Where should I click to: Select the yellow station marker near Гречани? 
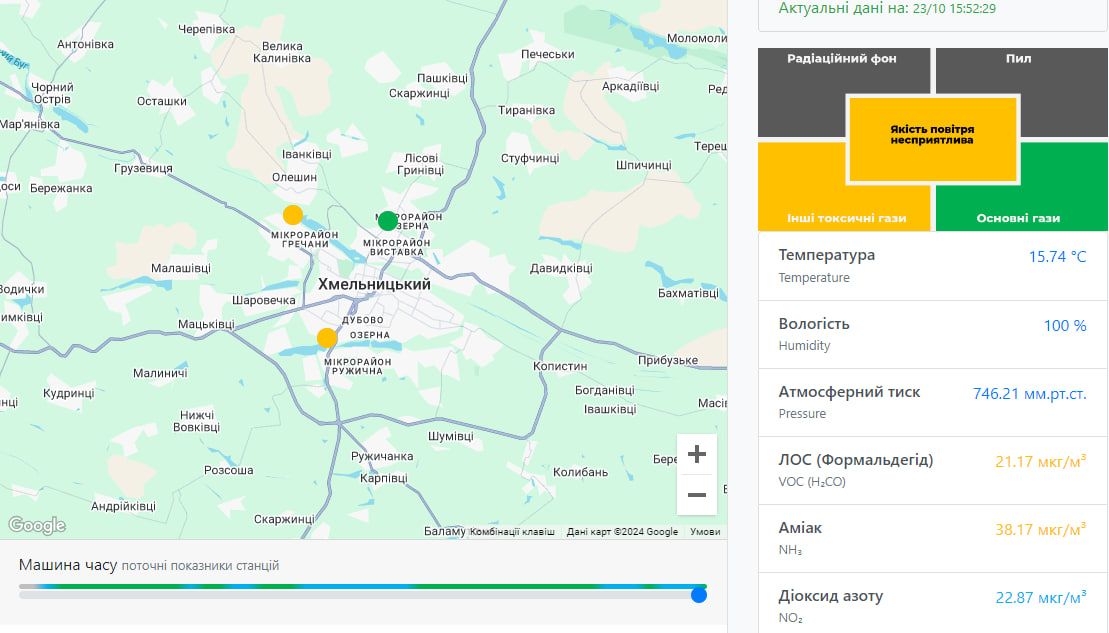tap(293, 215)
